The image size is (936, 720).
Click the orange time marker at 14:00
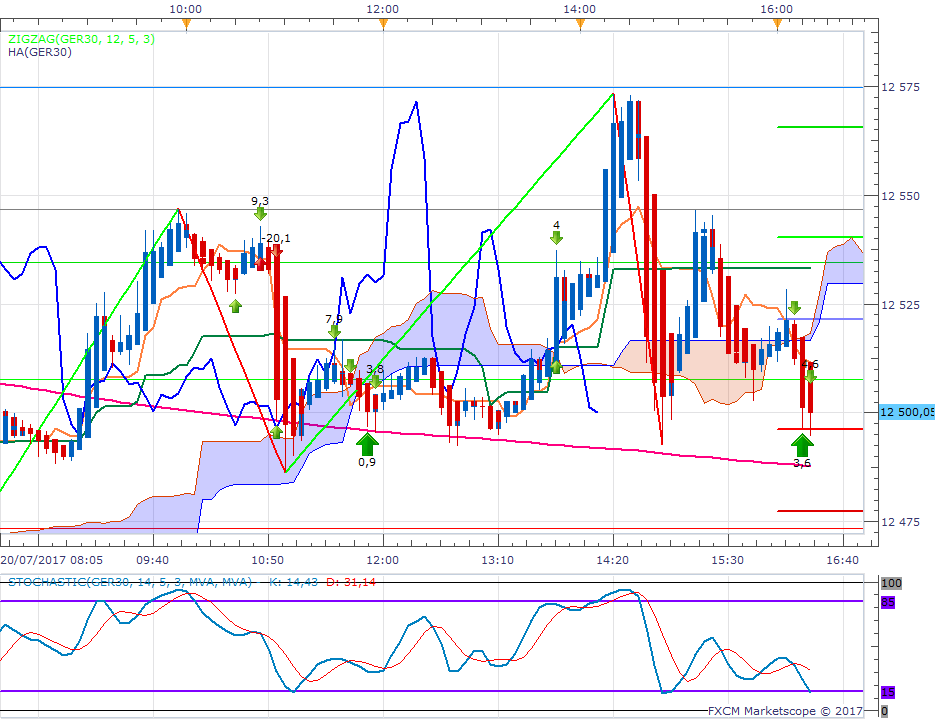pos(580,24)
